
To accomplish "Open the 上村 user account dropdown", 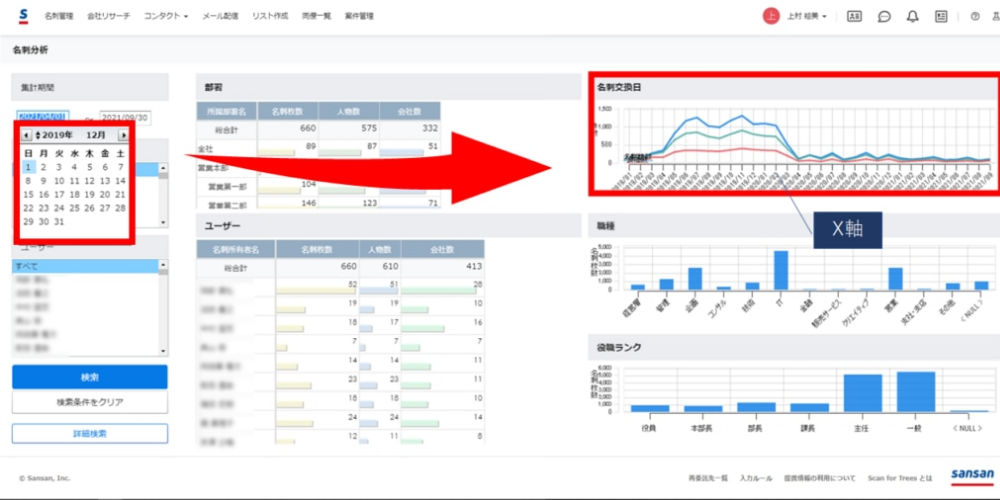I will pyautogui.click(x=807, y=16).
